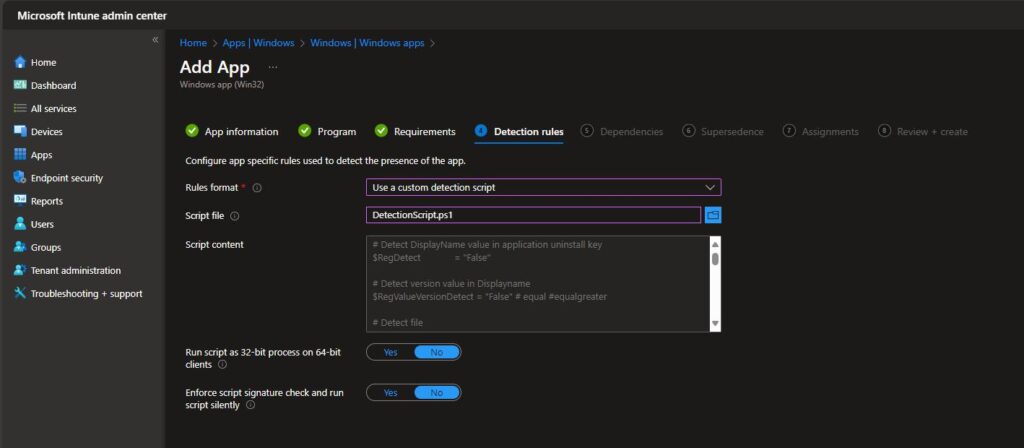
Task: Go to the Dependencies tab
Action: tap(622, 131)
